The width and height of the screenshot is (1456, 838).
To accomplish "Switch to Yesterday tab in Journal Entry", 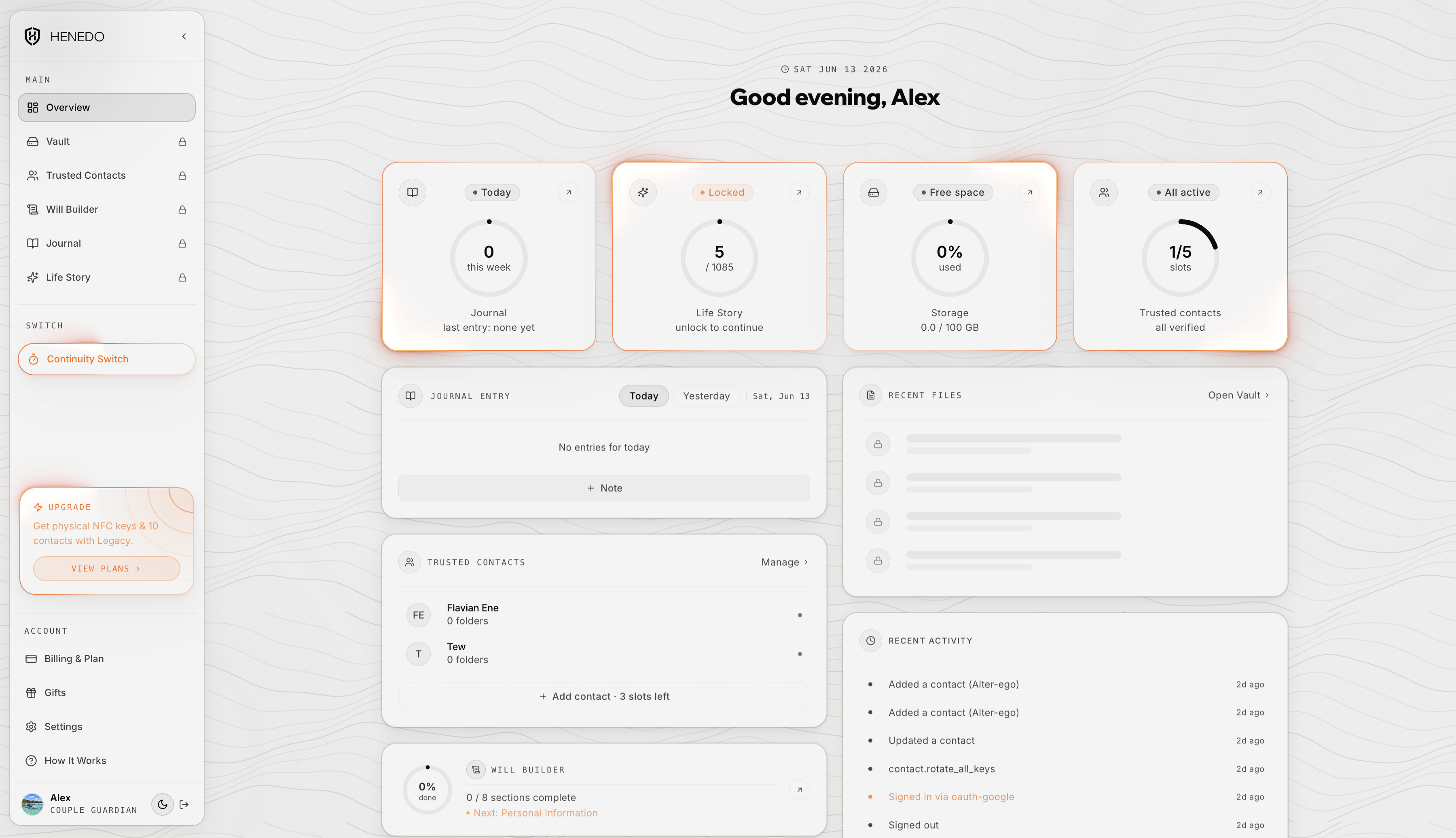I will point(706,396).
